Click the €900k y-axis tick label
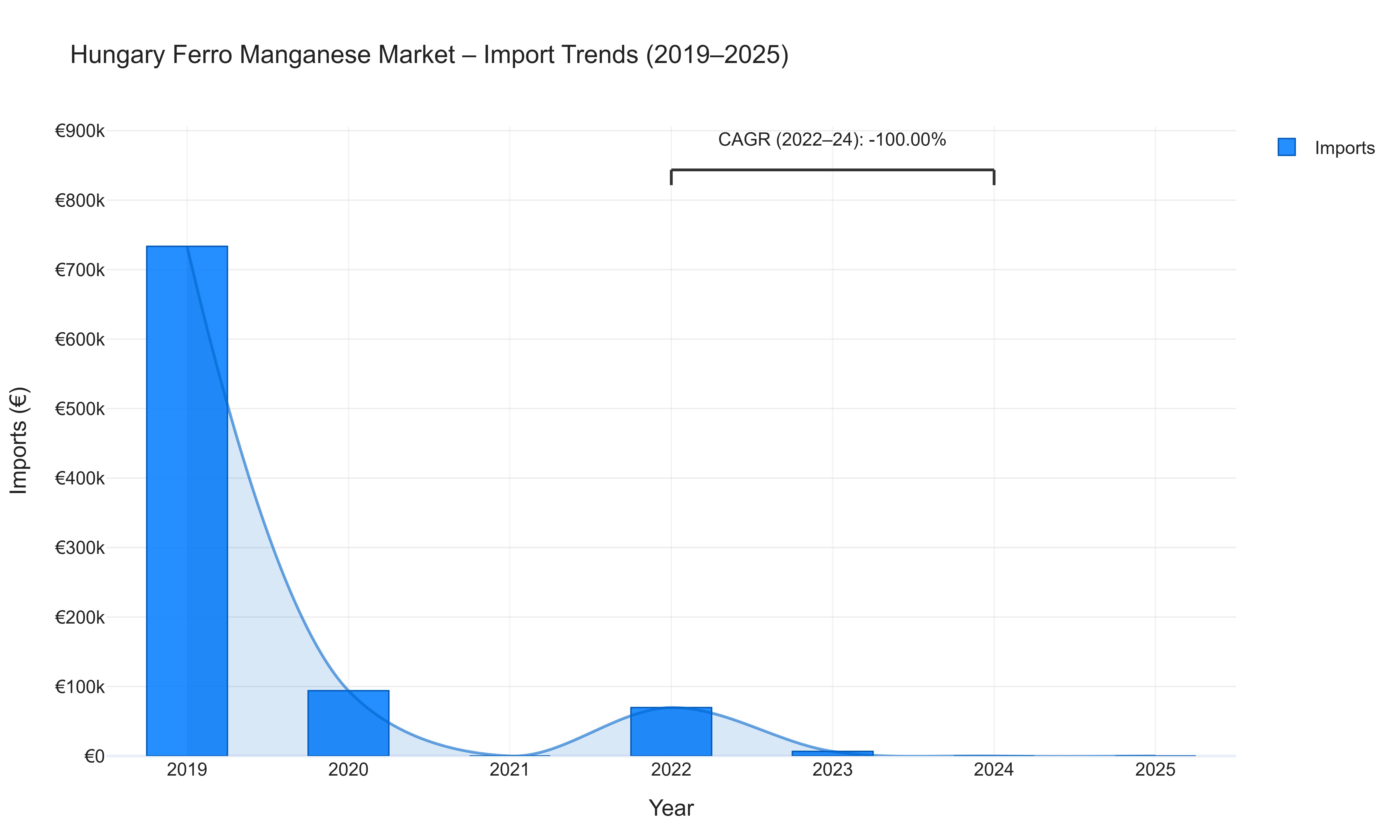Viewport: 1400px width, 840px height. (80, 131)
